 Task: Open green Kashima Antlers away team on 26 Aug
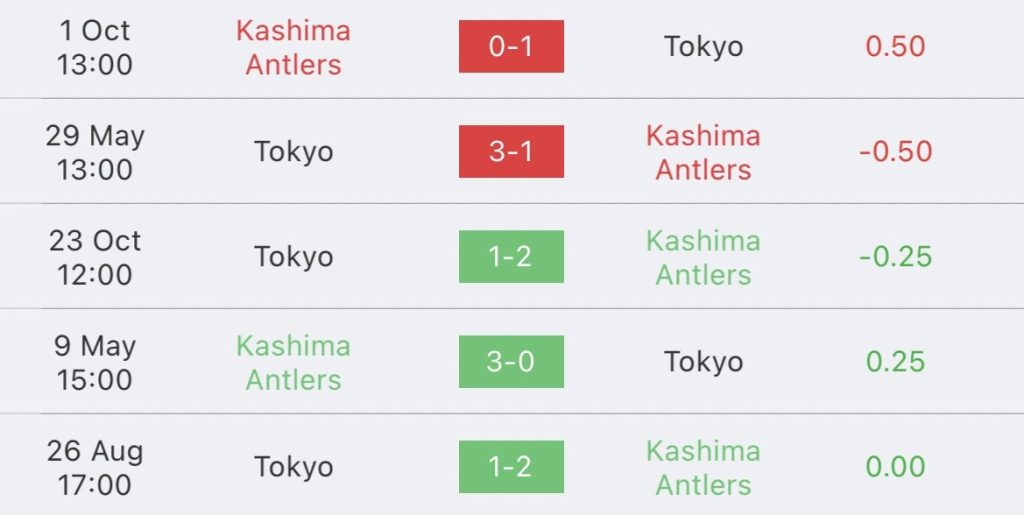pyautogui.click(x=703, y=467)
